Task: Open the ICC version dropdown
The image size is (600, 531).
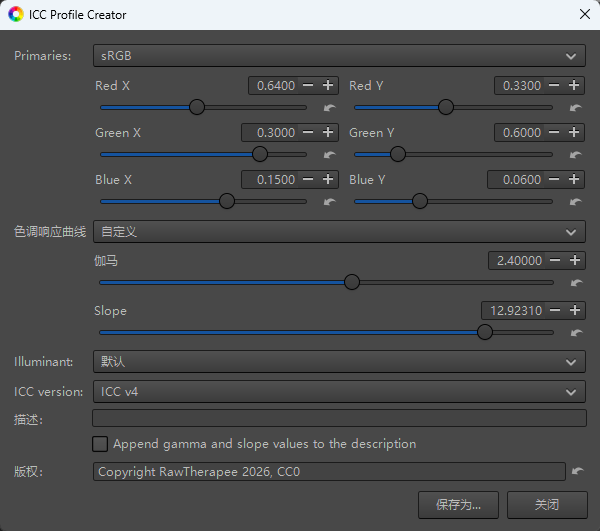Action: 339,391
